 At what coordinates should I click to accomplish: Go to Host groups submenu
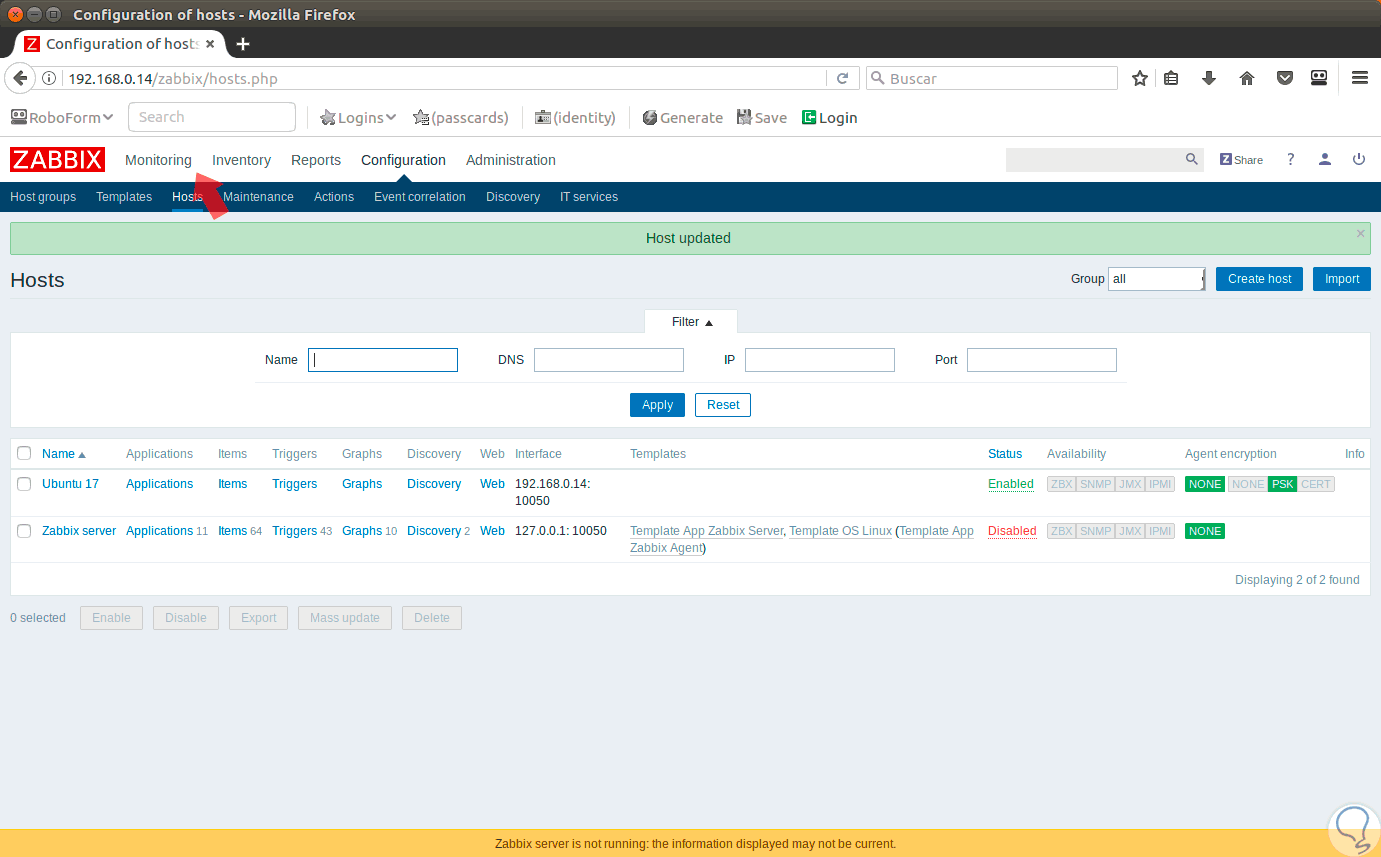tap(43, 197)
